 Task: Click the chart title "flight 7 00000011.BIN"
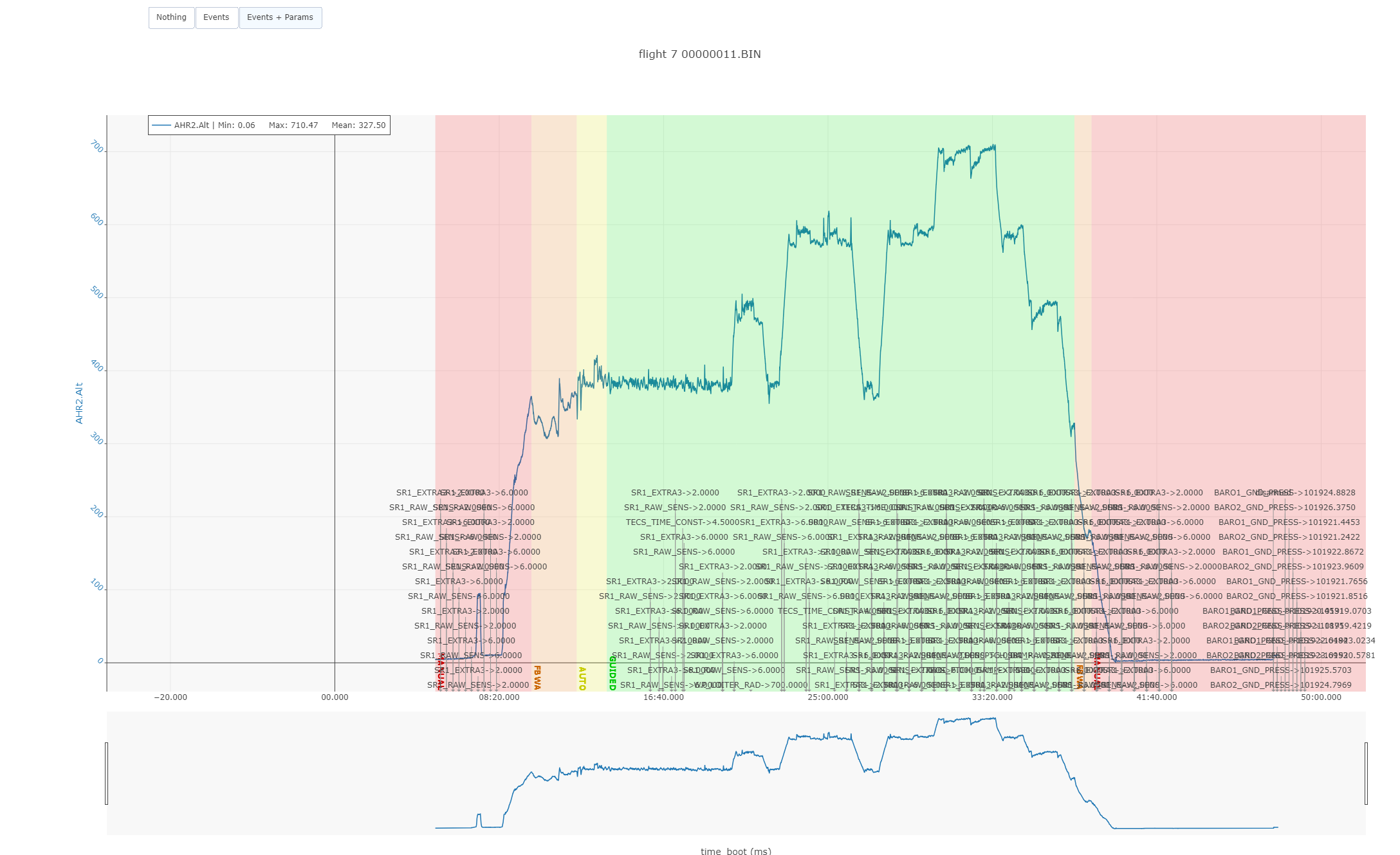pyautogui.click(x=699, y=54)
